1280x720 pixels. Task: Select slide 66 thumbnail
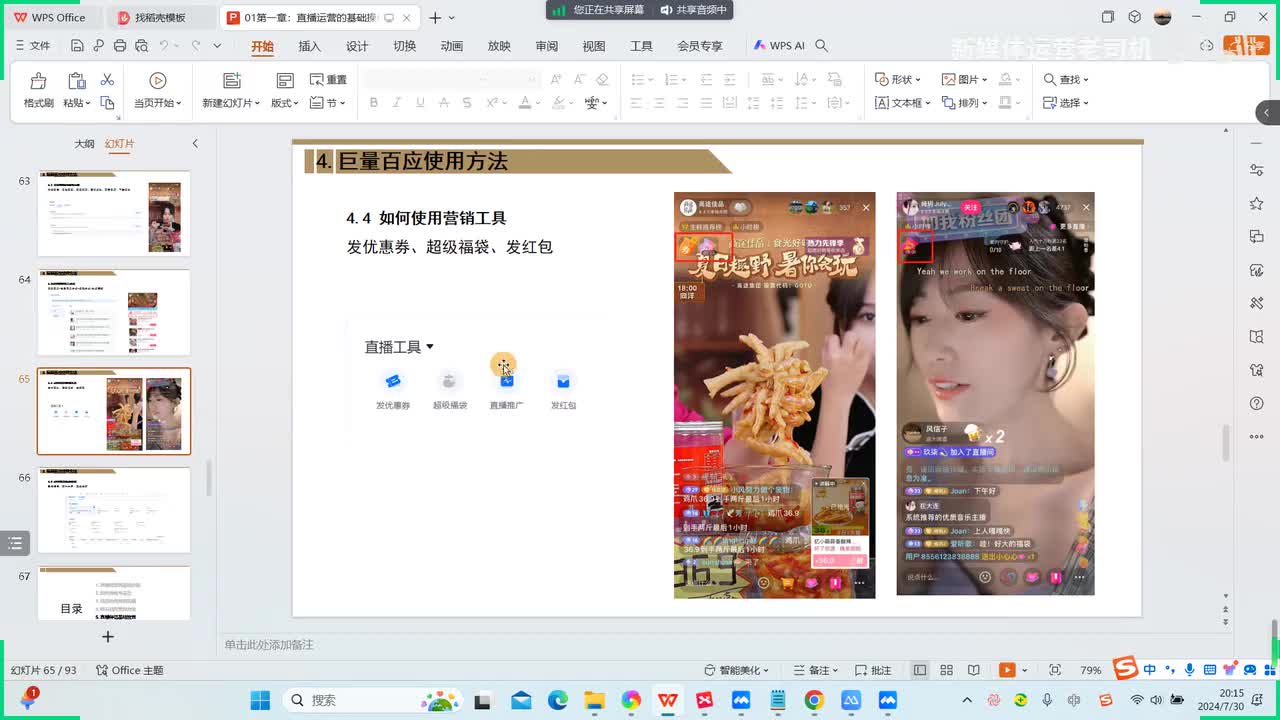[114, 510]
